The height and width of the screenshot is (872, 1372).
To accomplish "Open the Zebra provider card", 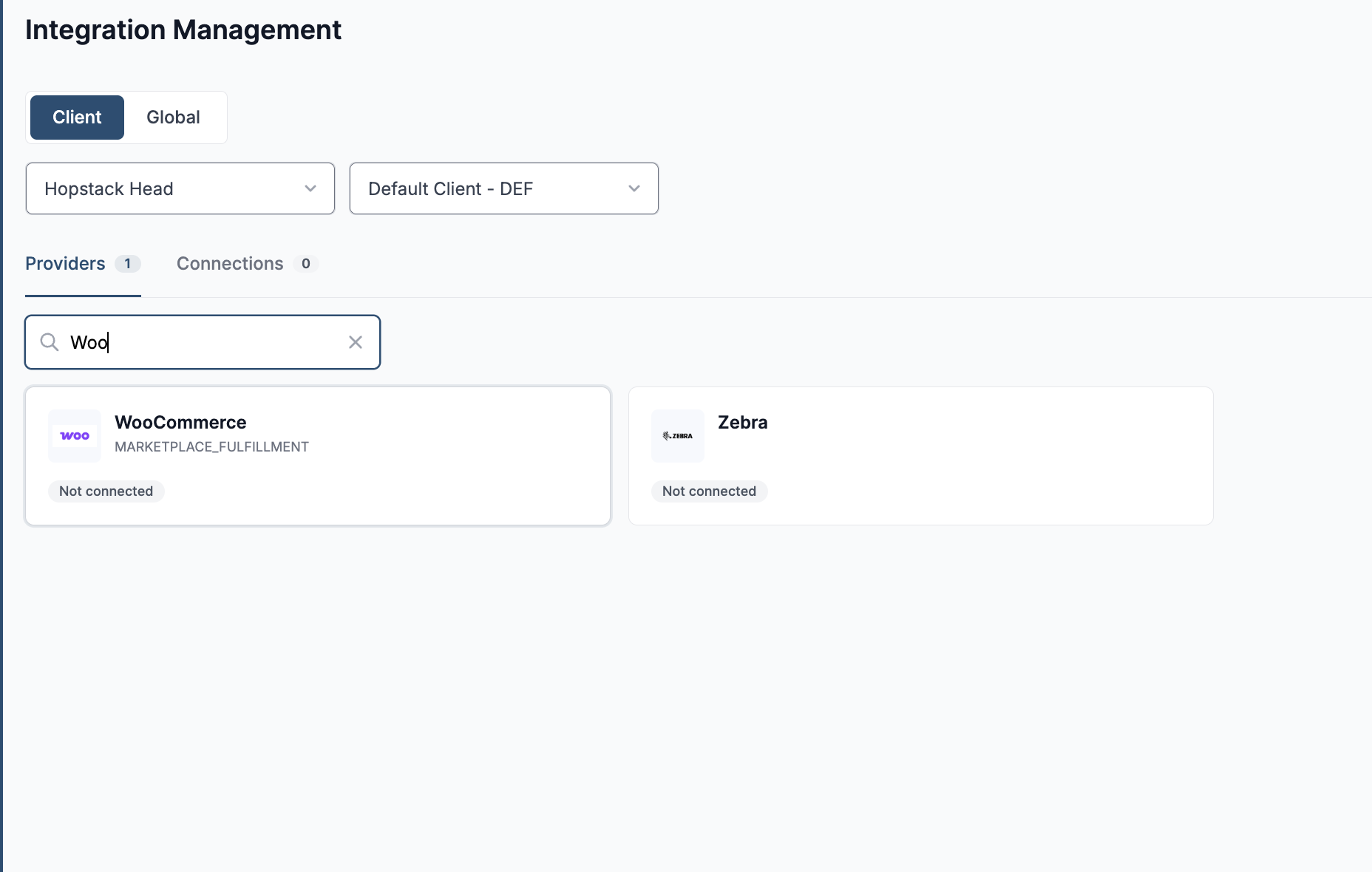I will [921, 456].
